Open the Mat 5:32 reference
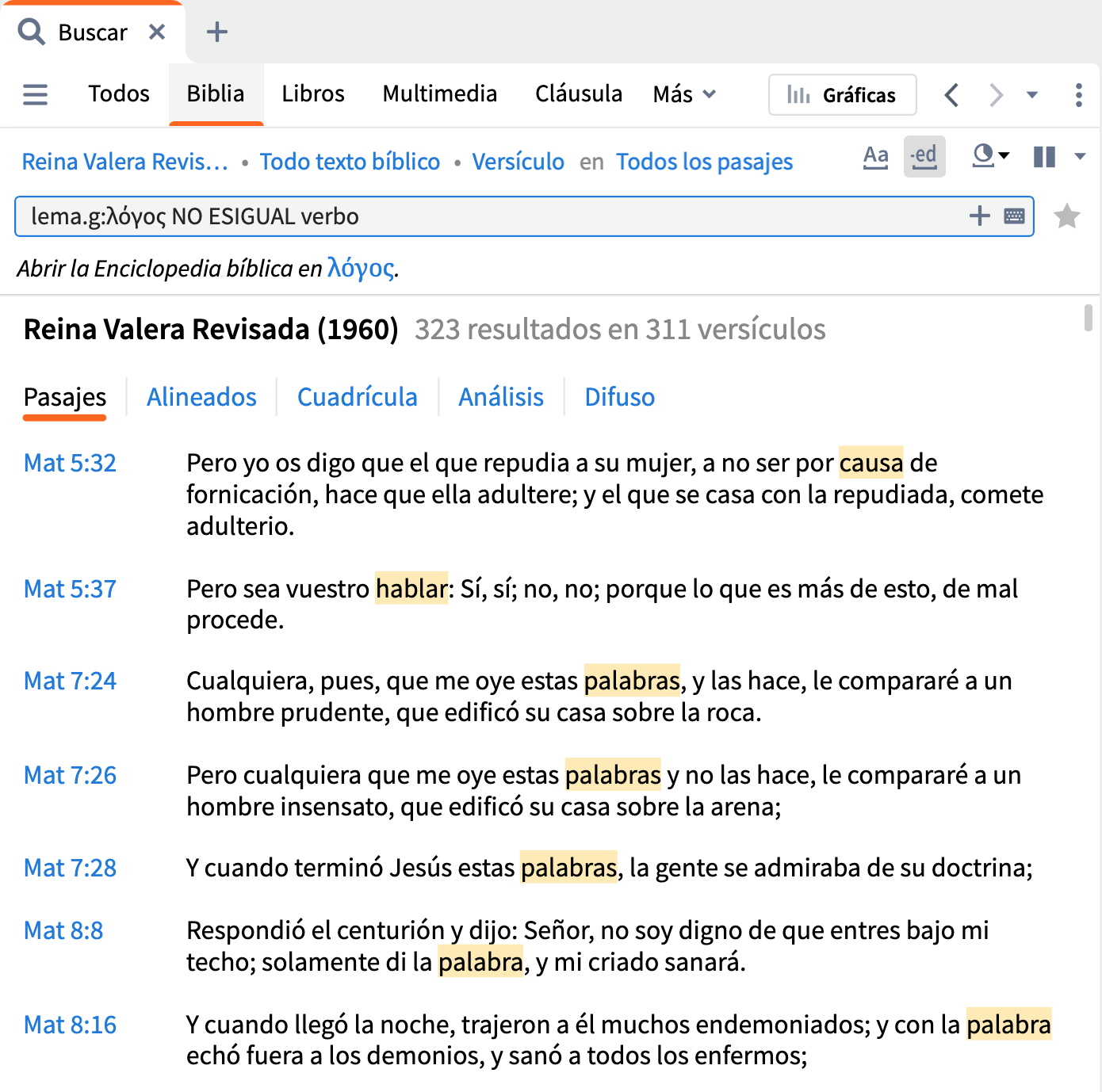Image resolution: width=1102 pixels, height=1092 pixels. coord(70,463)
